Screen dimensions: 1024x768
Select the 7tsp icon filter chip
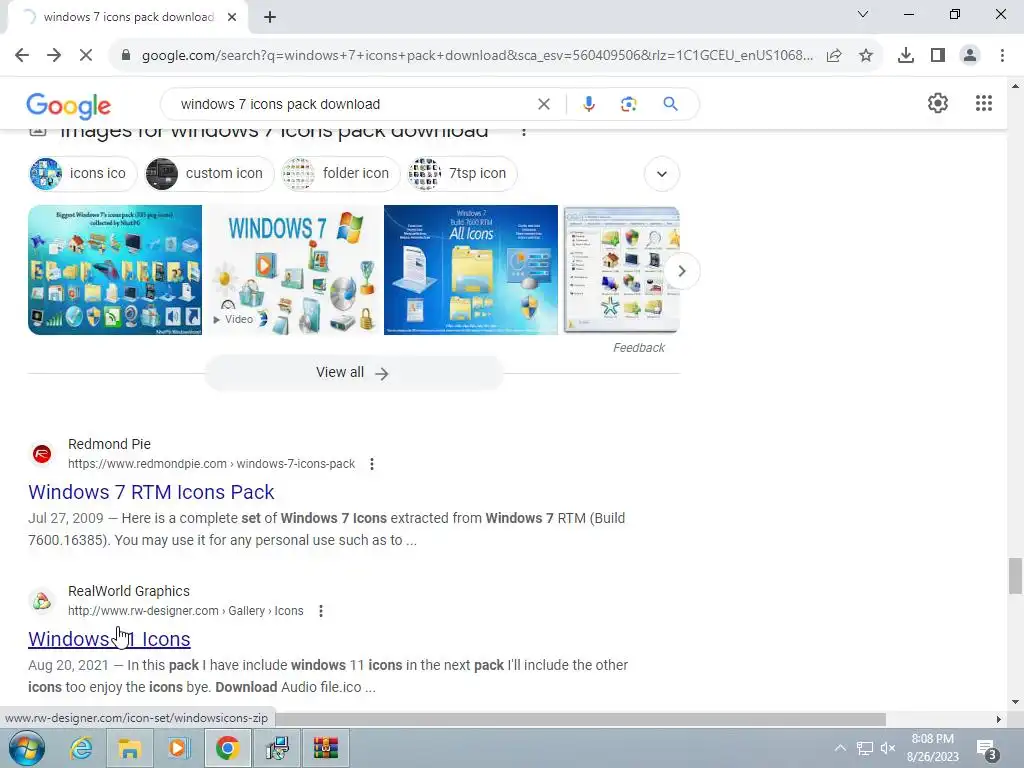462,174
